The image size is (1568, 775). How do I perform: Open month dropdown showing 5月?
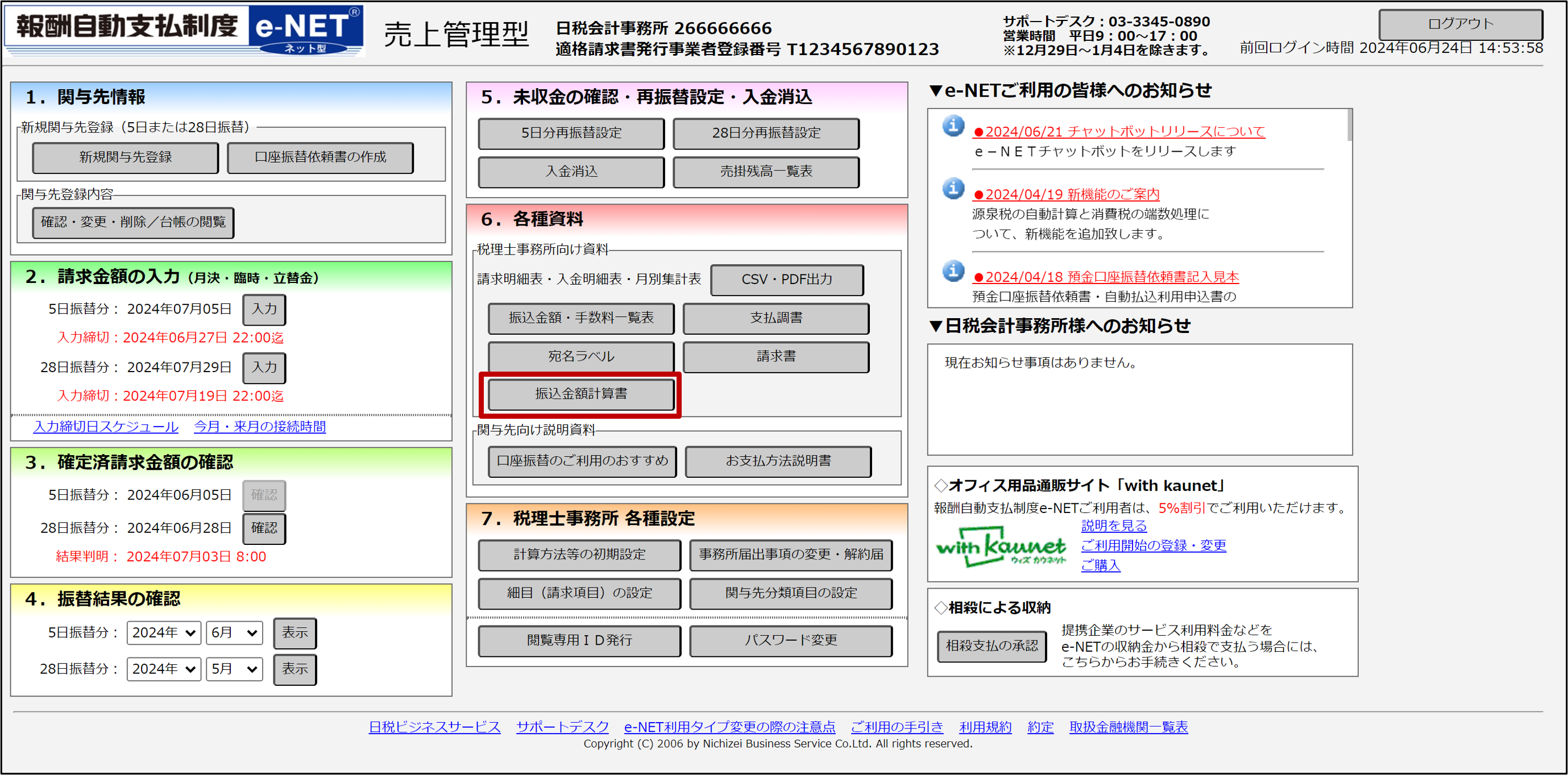234,669
